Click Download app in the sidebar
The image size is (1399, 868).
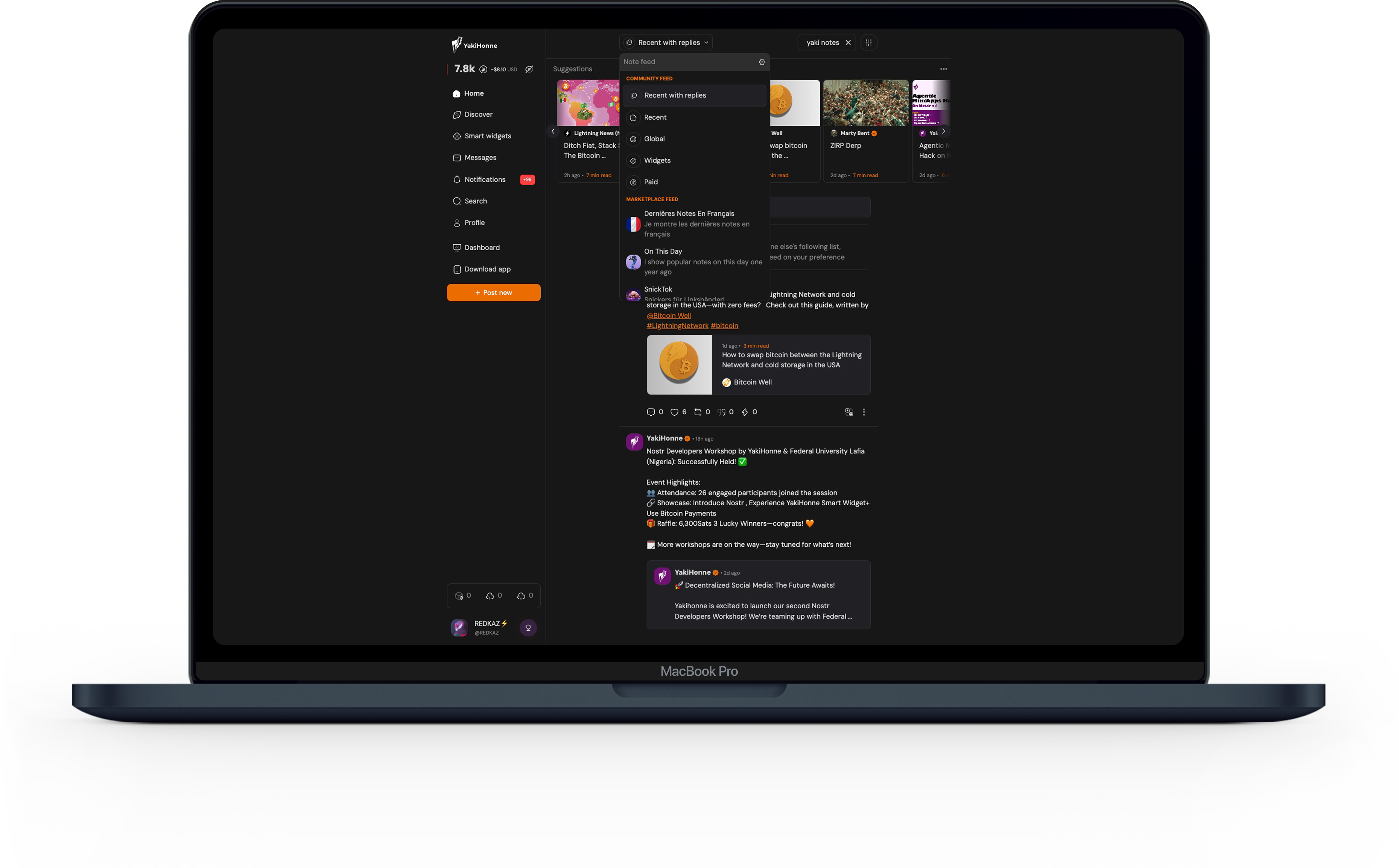click(x=494, y=269)
